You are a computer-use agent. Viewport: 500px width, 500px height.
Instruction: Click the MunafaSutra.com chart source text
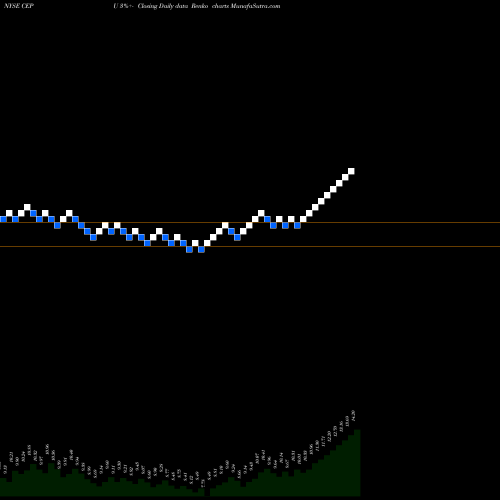point(255,6)
